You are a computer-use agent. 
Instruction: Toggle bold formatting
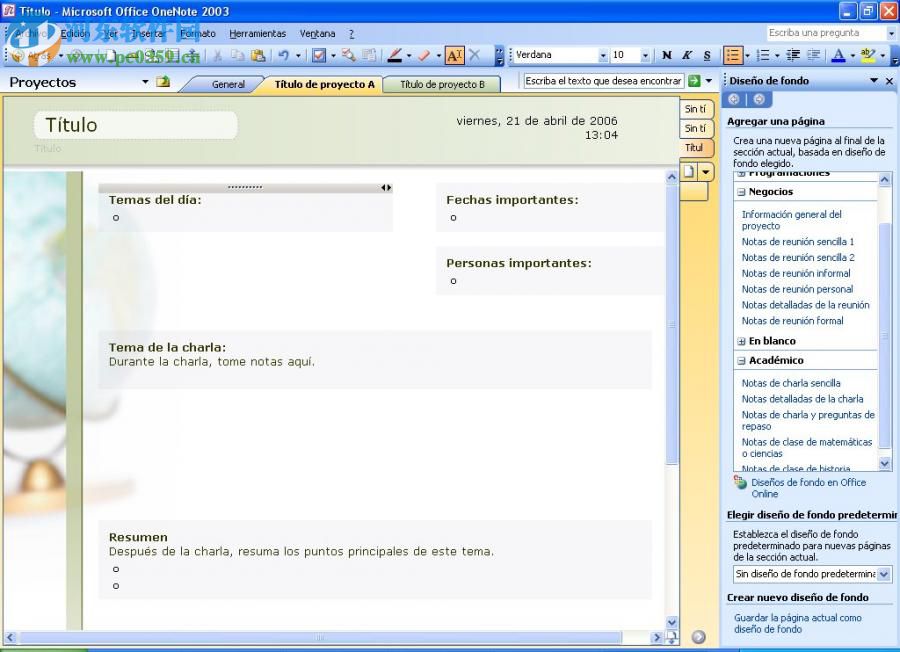pyautogui.click(x=666, y=55)
